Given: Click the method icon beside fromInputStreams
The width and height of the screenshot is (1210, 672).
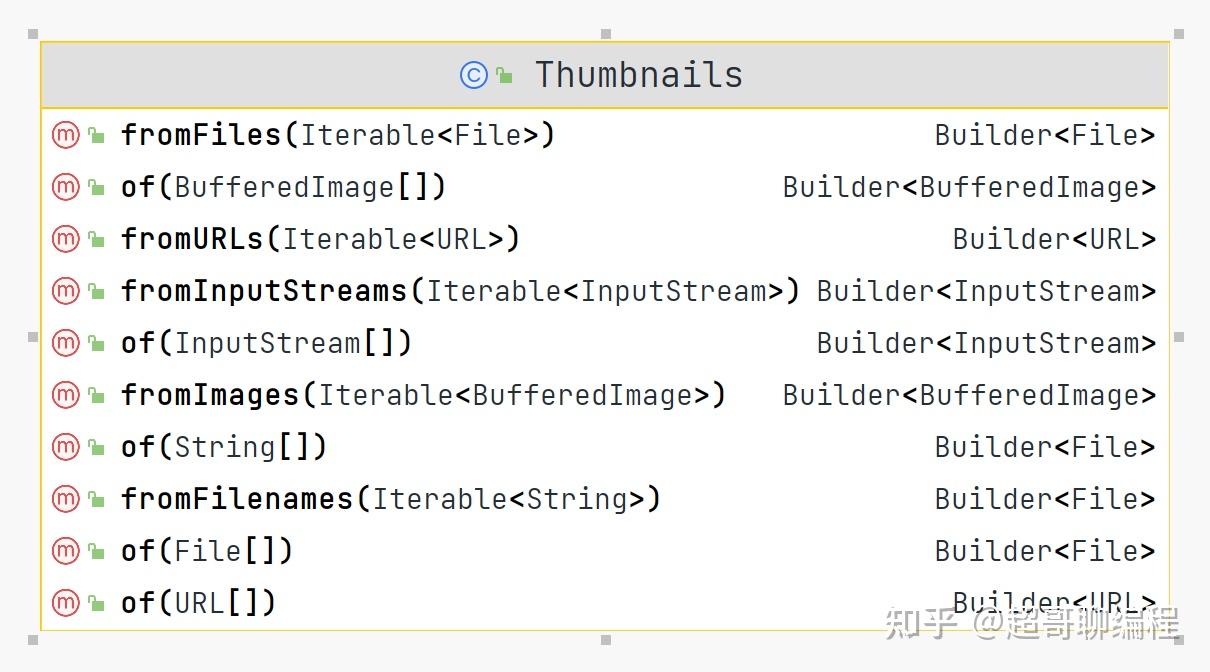Looking at the screenshot, I should pos(65,291).
